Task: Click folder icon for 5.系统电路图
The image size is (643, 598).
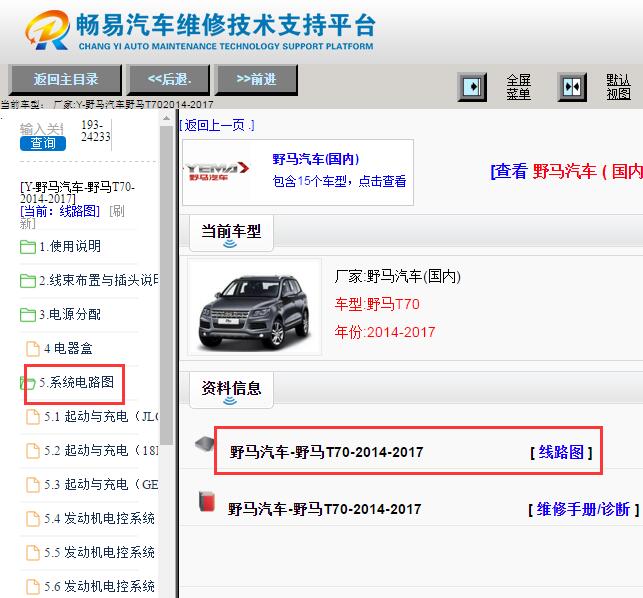Action: [27, 383]
